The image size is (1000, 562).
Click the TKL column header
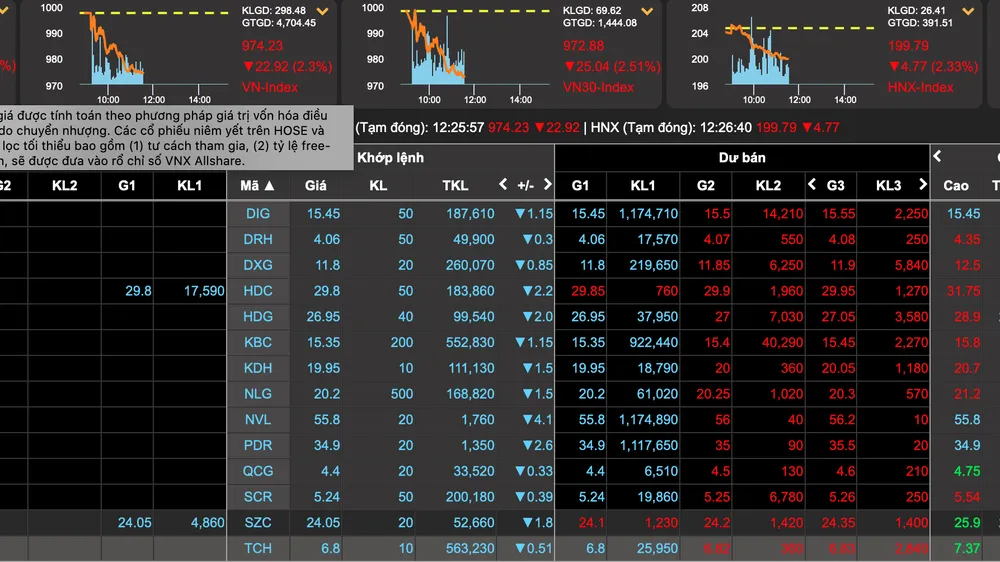[x=455, y=186]
